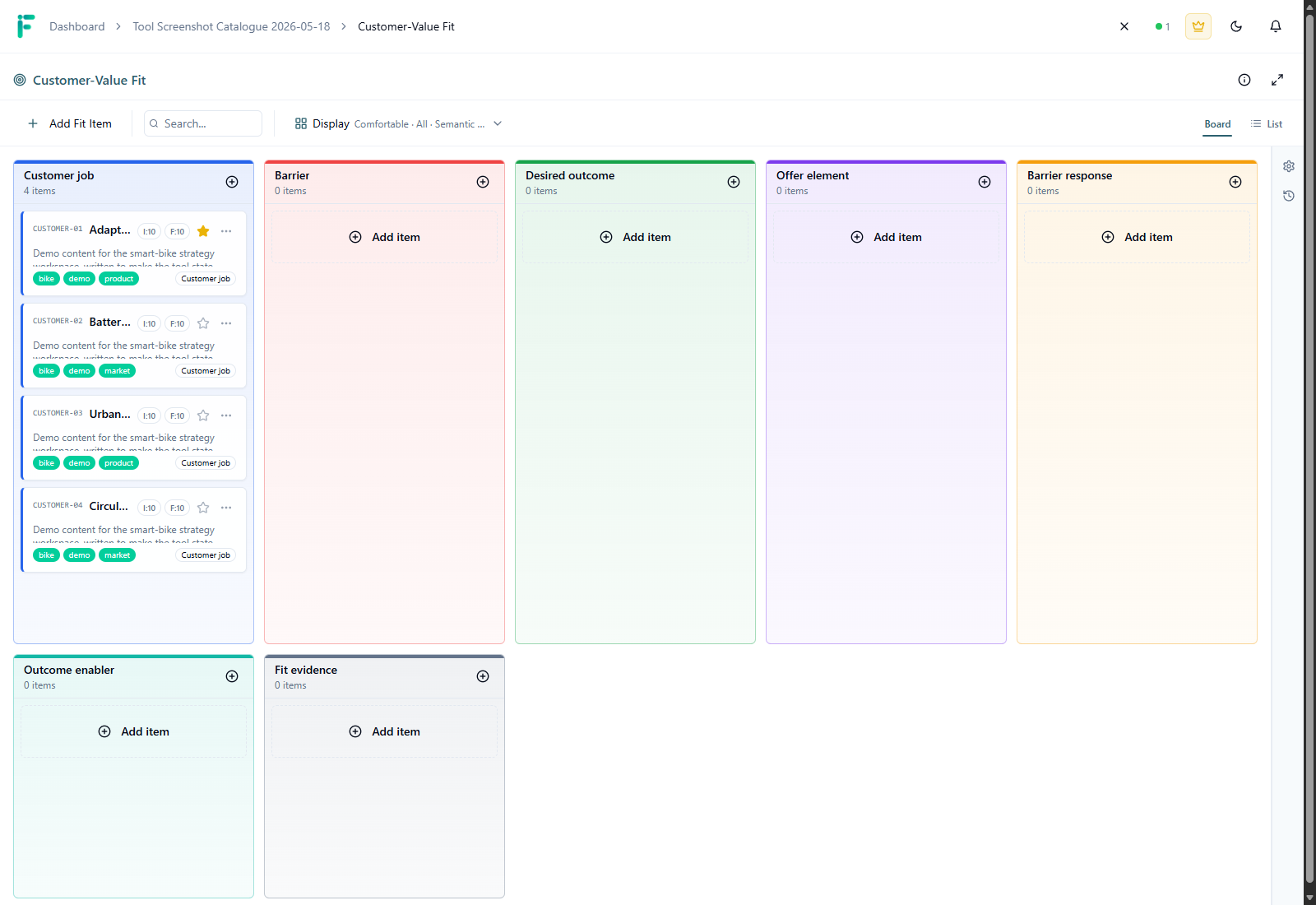Add item via Barrier response header plus
Screen dimensions: 1316x905
pyautogui.click(x=1235, y=182)
